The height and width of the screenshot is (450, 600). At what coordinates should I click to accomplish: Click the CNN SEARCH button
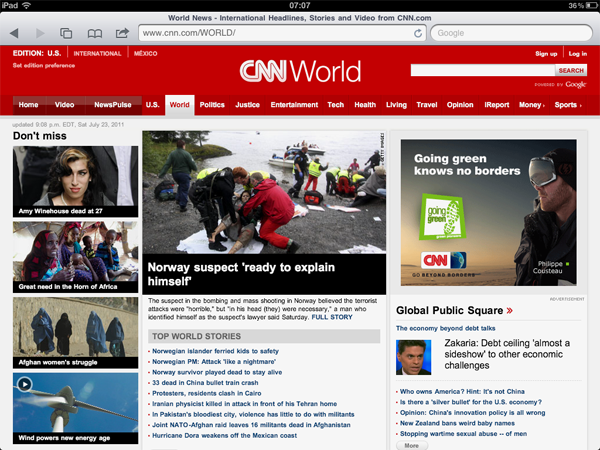(x=571, y=71)
